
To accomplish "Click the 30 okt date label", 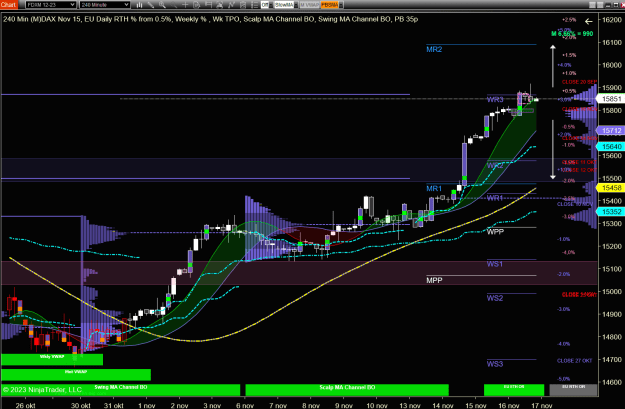I will (81, 405).
